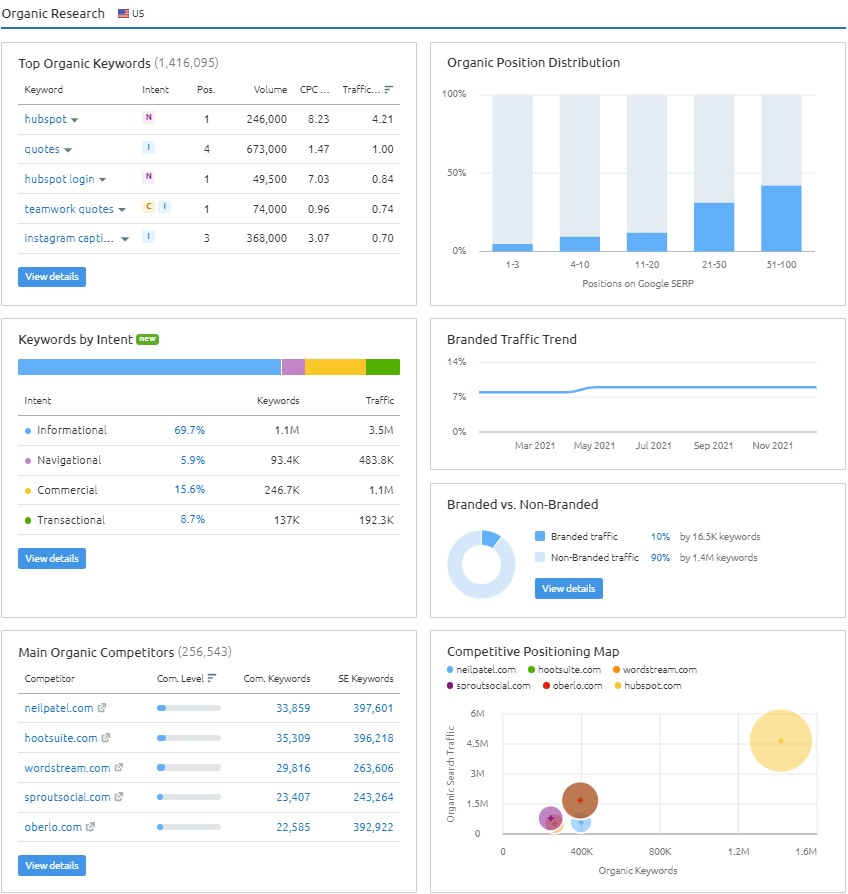
Task: Open the hootsuite.com competitor link
Action: pos(60,738)
